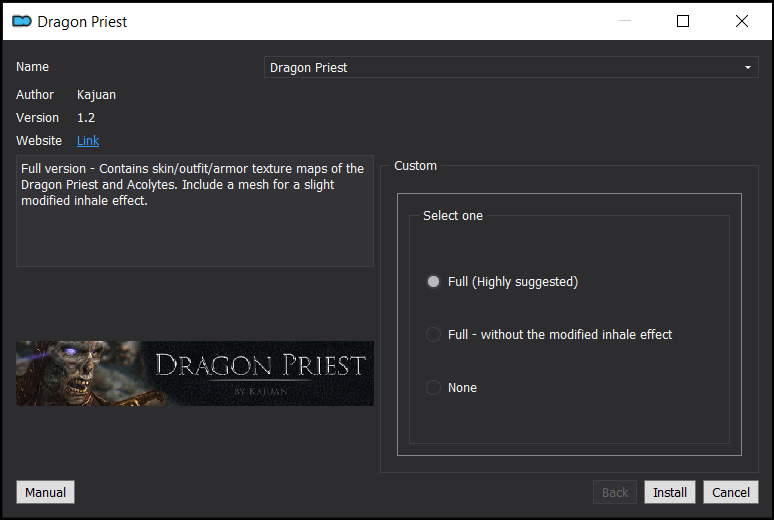Click the Manual button

tap(45, 492)
